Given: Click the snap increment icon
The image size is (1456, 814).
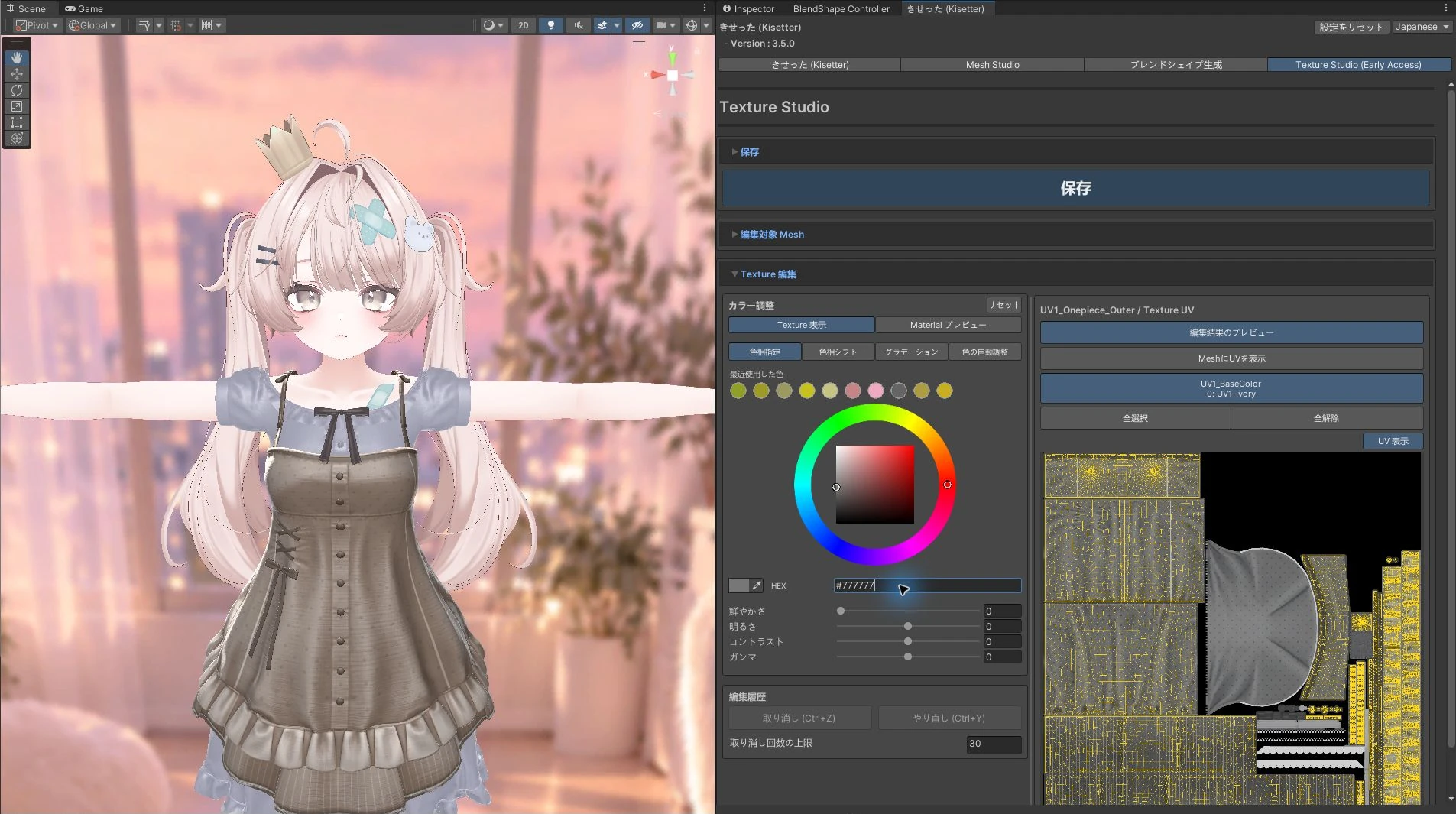Looking at the screenshot, I should pyautogui.click(x=206, y=25).
